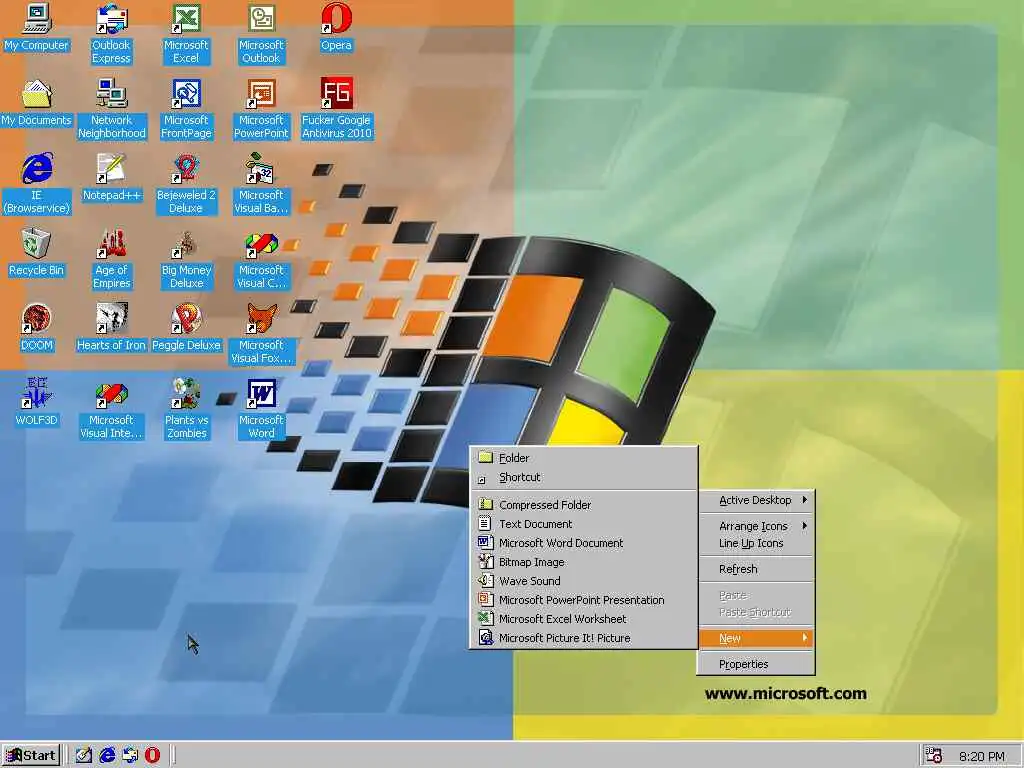Open Properties from context menu
Viewport: 1024px width, 768px height.
coord(756,664)
